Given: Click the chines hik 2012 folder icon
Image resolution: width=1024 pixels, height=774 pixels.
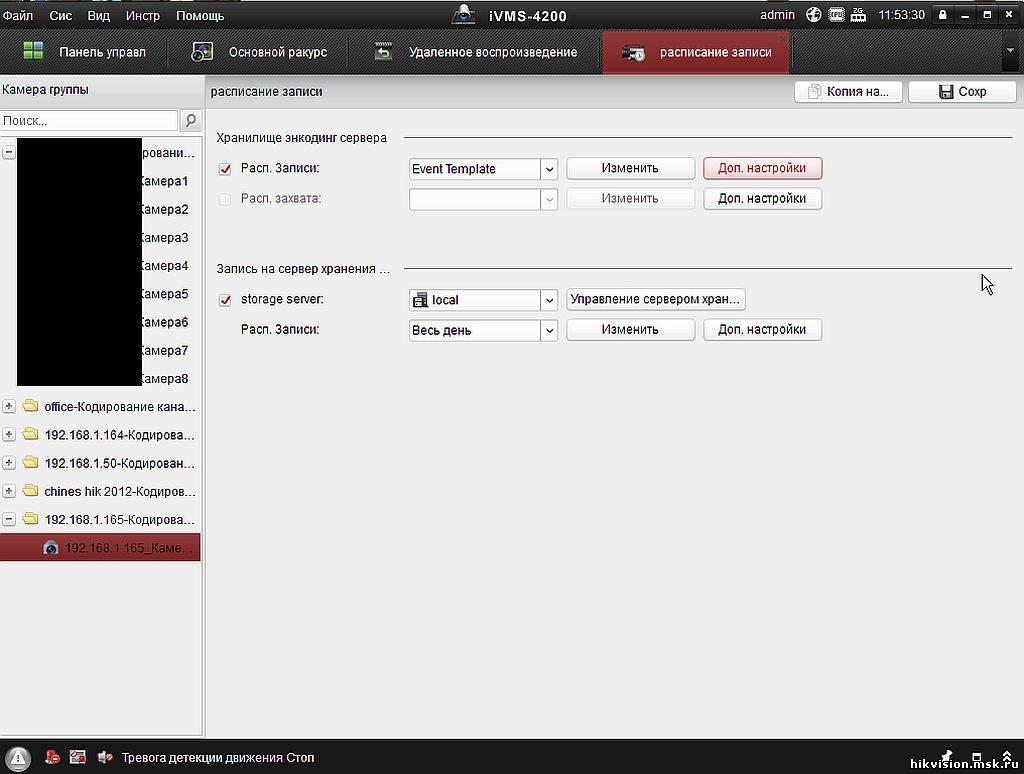Looking at the screenshot, I should coord(31,491).
